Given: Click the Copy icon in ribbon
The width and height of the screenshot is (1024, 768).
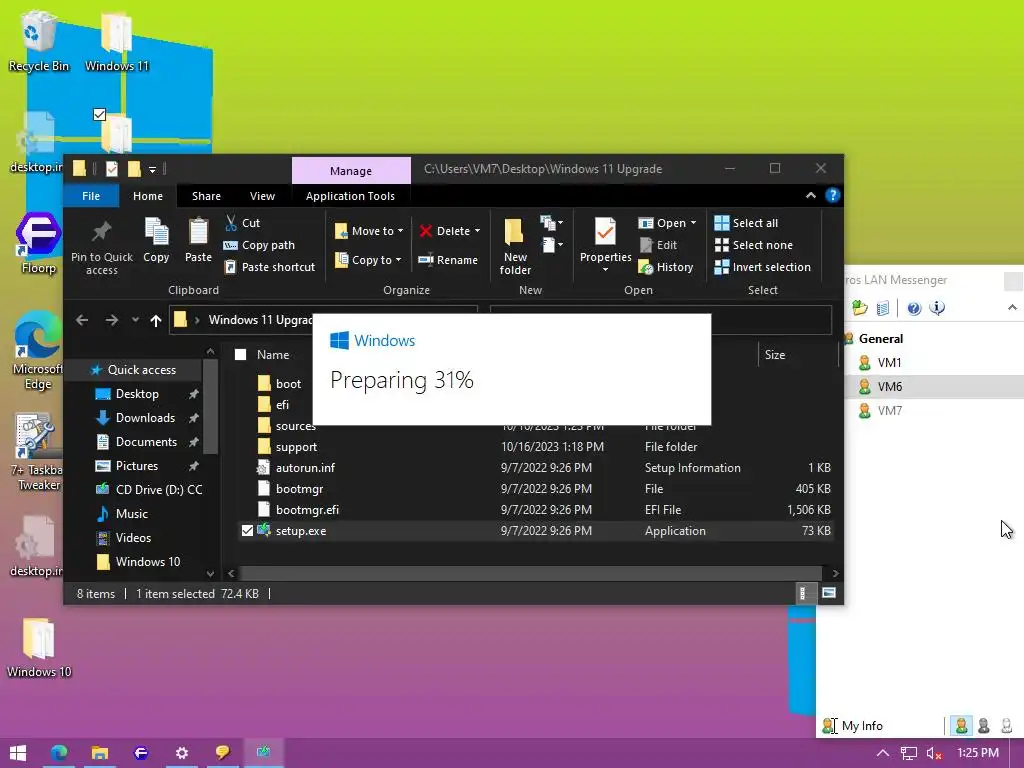Looking at the screenshot, I should (156, 232).
